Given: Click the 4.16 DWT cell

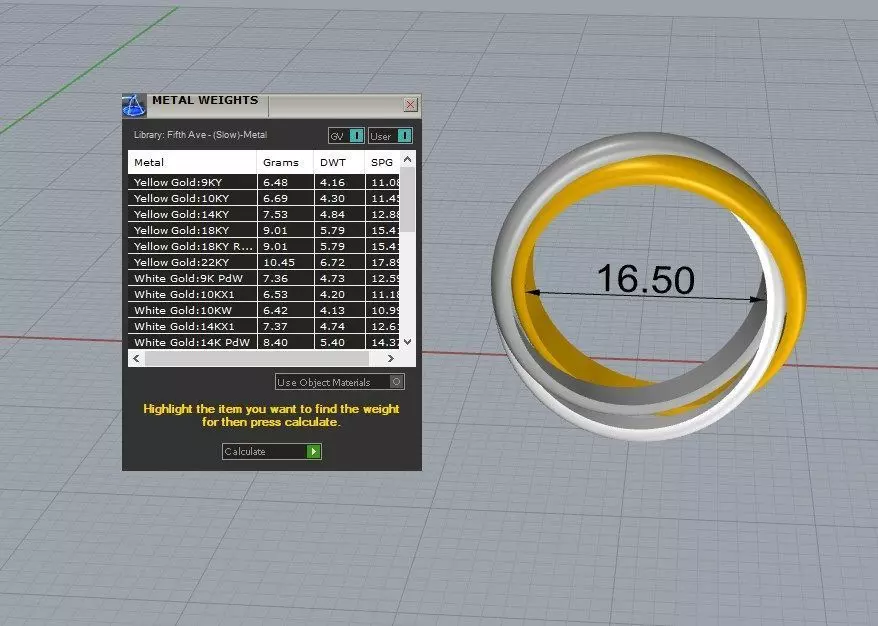Looking at the screenshot, I should pos(339,182).
